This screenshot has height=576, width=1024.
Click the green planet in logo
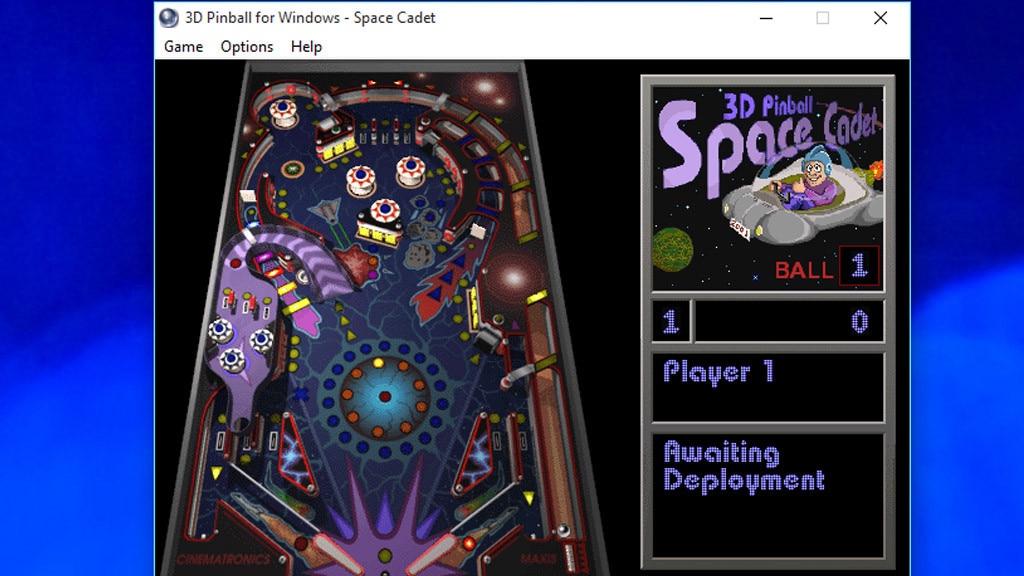click(x=673, y=249)
